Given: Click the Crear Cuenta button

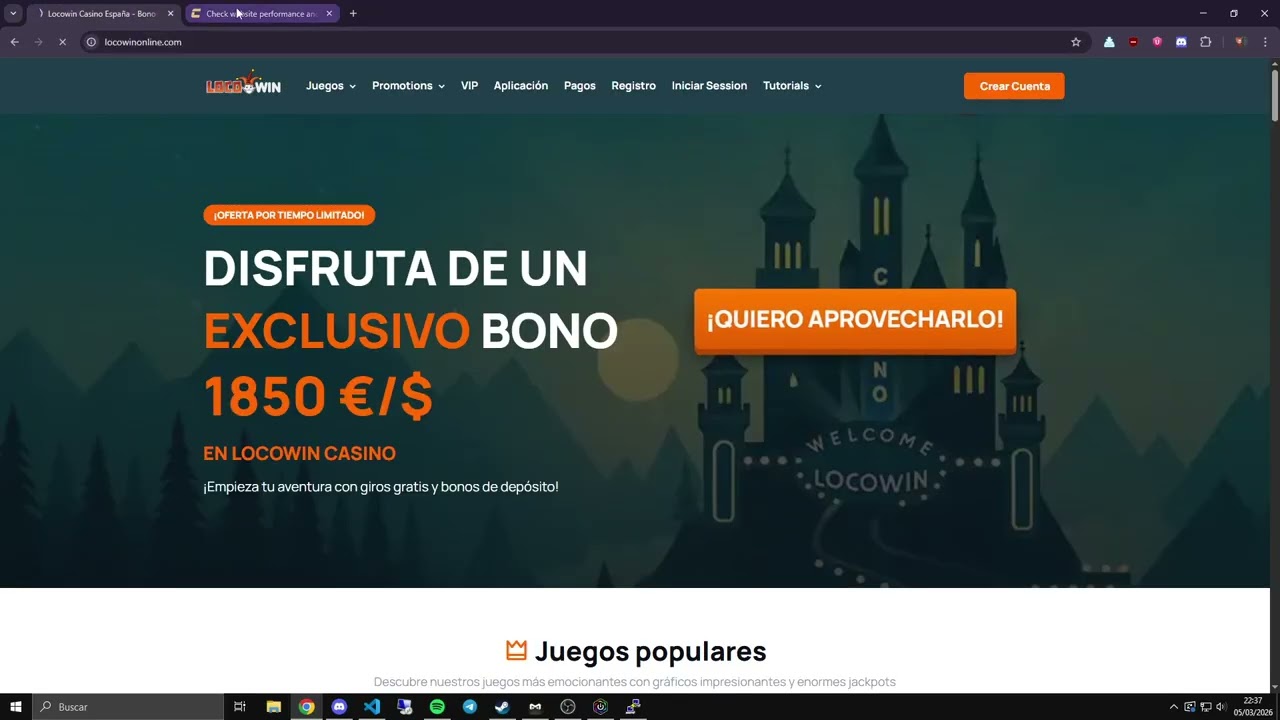Looking at the screenshot, I should (x=1014, y=86).
